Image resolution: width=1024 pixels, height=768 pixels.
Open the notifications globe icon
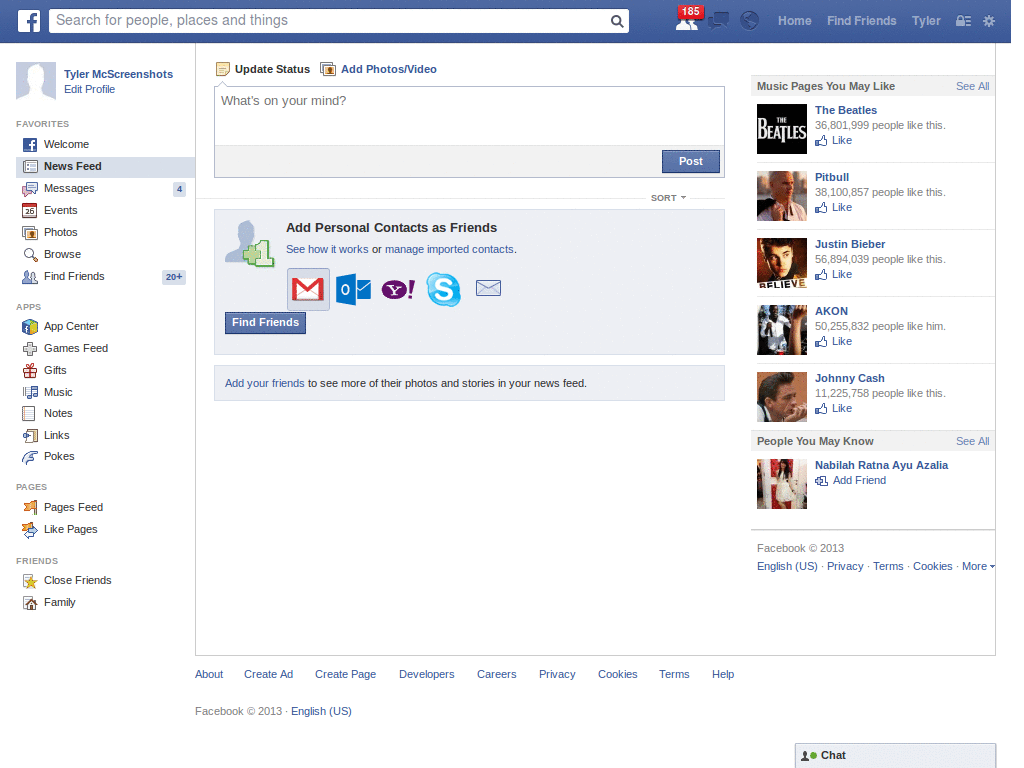click(750, 21)
